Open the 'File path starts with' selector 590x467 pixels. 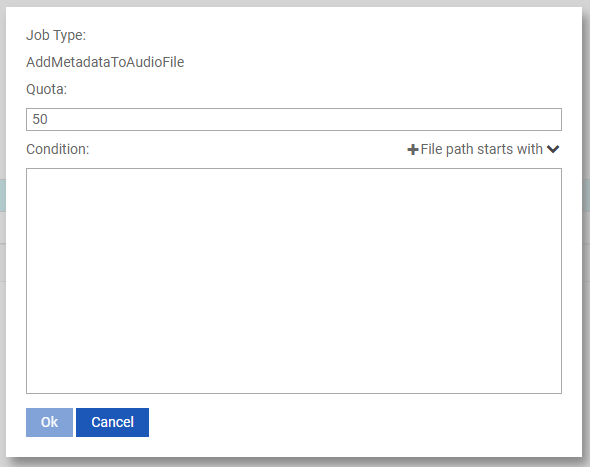[x=481, y=149]
